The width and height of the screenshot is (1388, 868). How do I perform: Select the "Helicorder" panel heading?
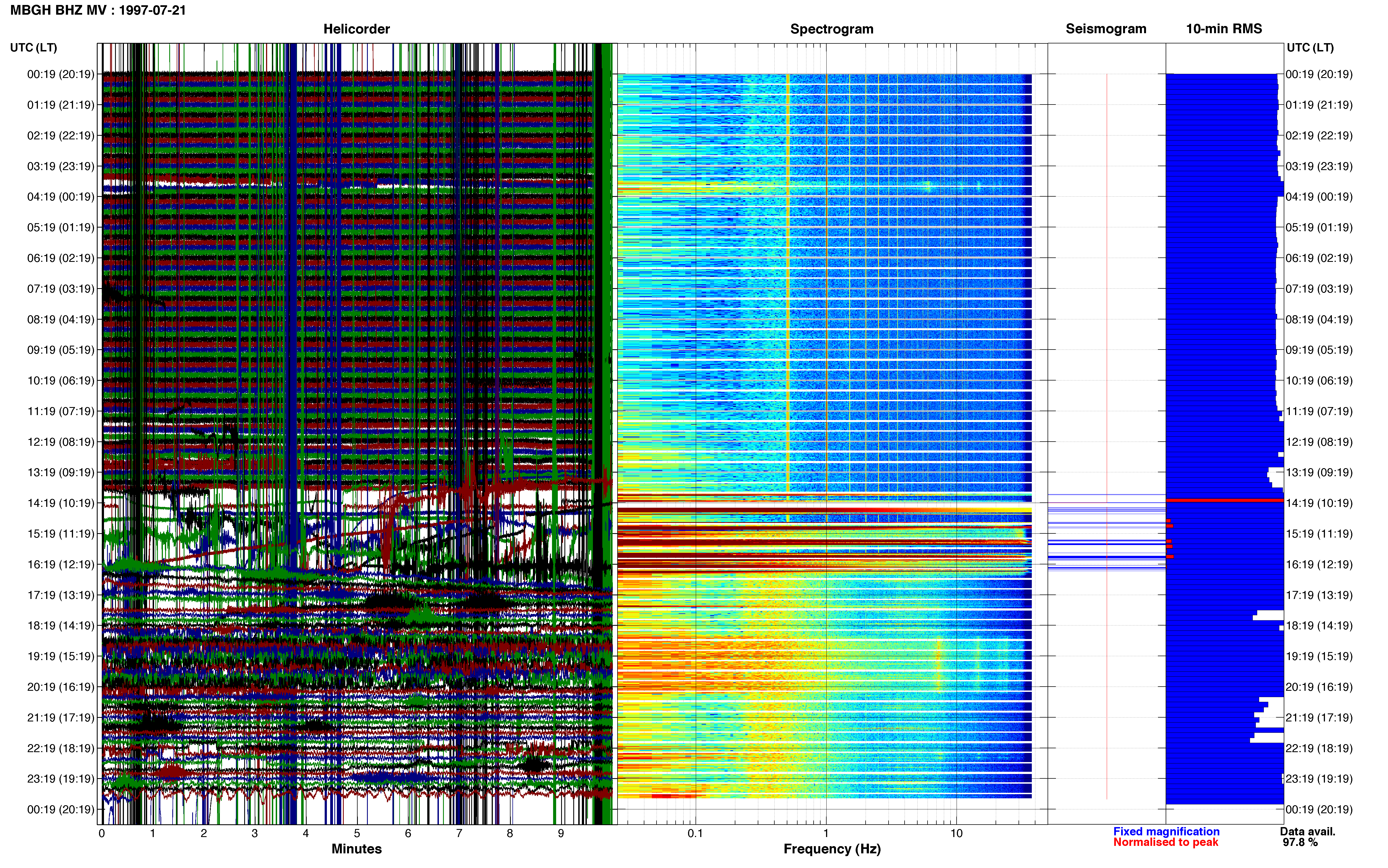pos(356,29)
